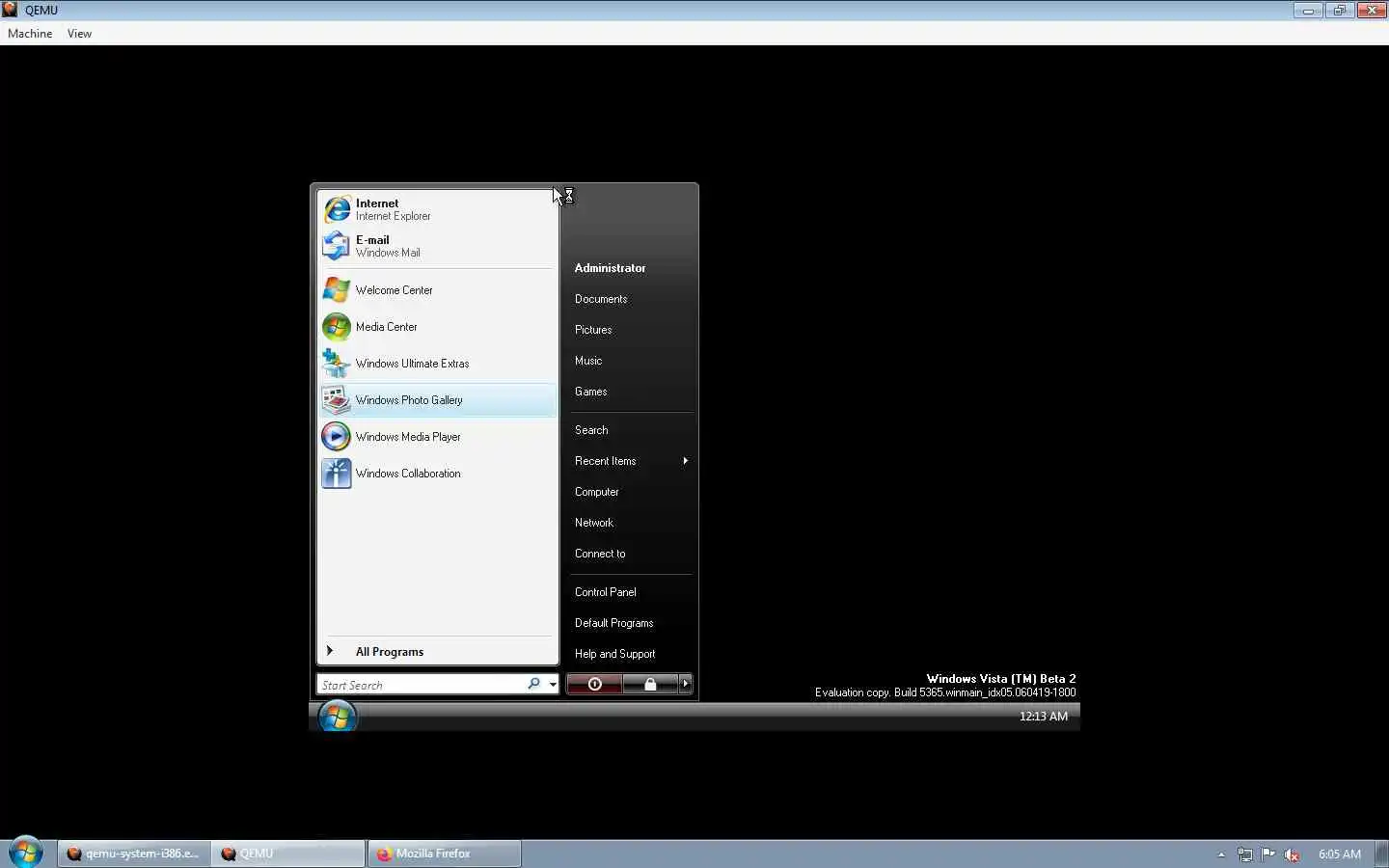The width and height of the screenshot is (1389, 868).
Task: Open Games from the Start menu
Action: click(590, 392)
